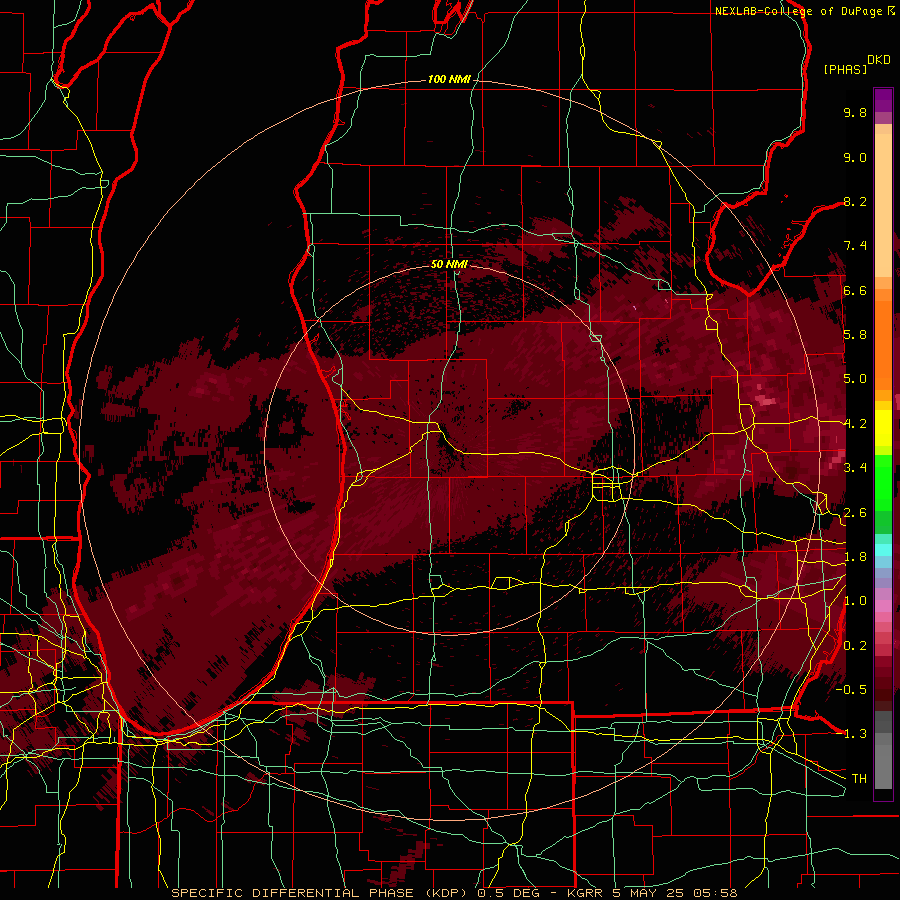Click the 6.6 value on the scale
This screenshot has width=900, height=900.
[x=855, y=290]
